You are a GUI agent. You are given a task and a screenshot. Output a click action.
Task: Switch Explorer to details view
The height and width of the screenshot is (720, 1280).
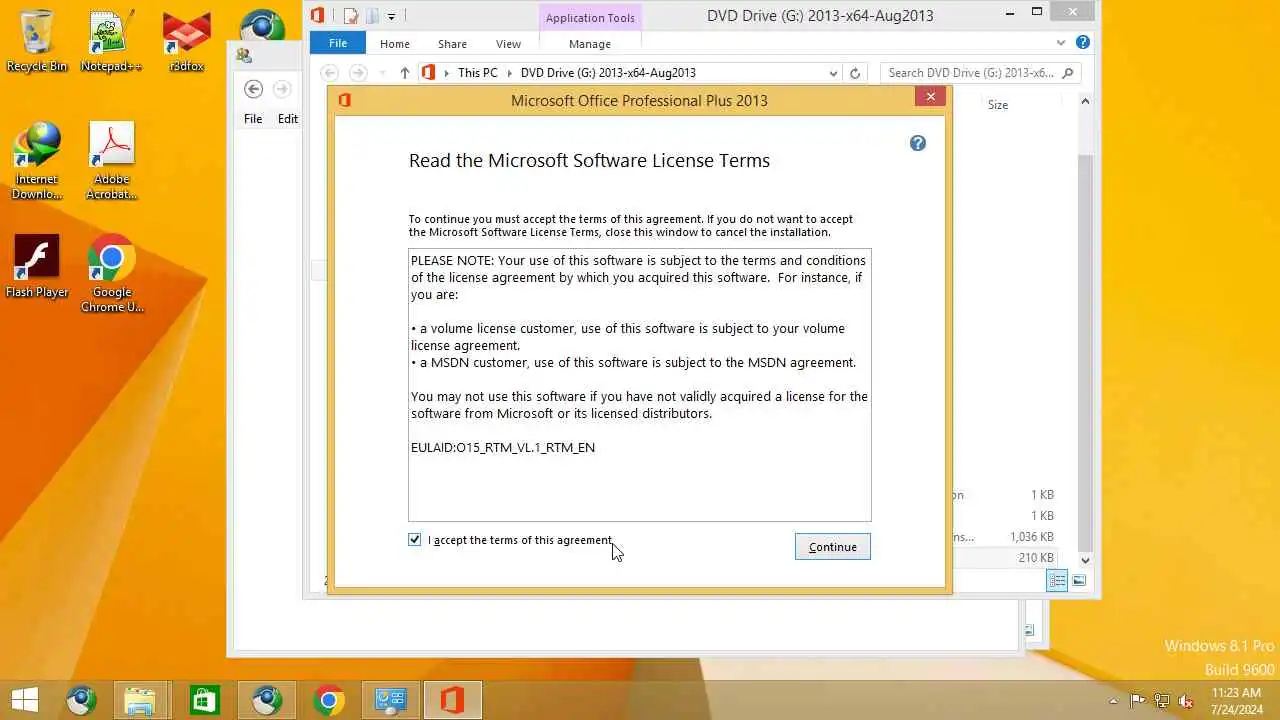click(1057, 581)
